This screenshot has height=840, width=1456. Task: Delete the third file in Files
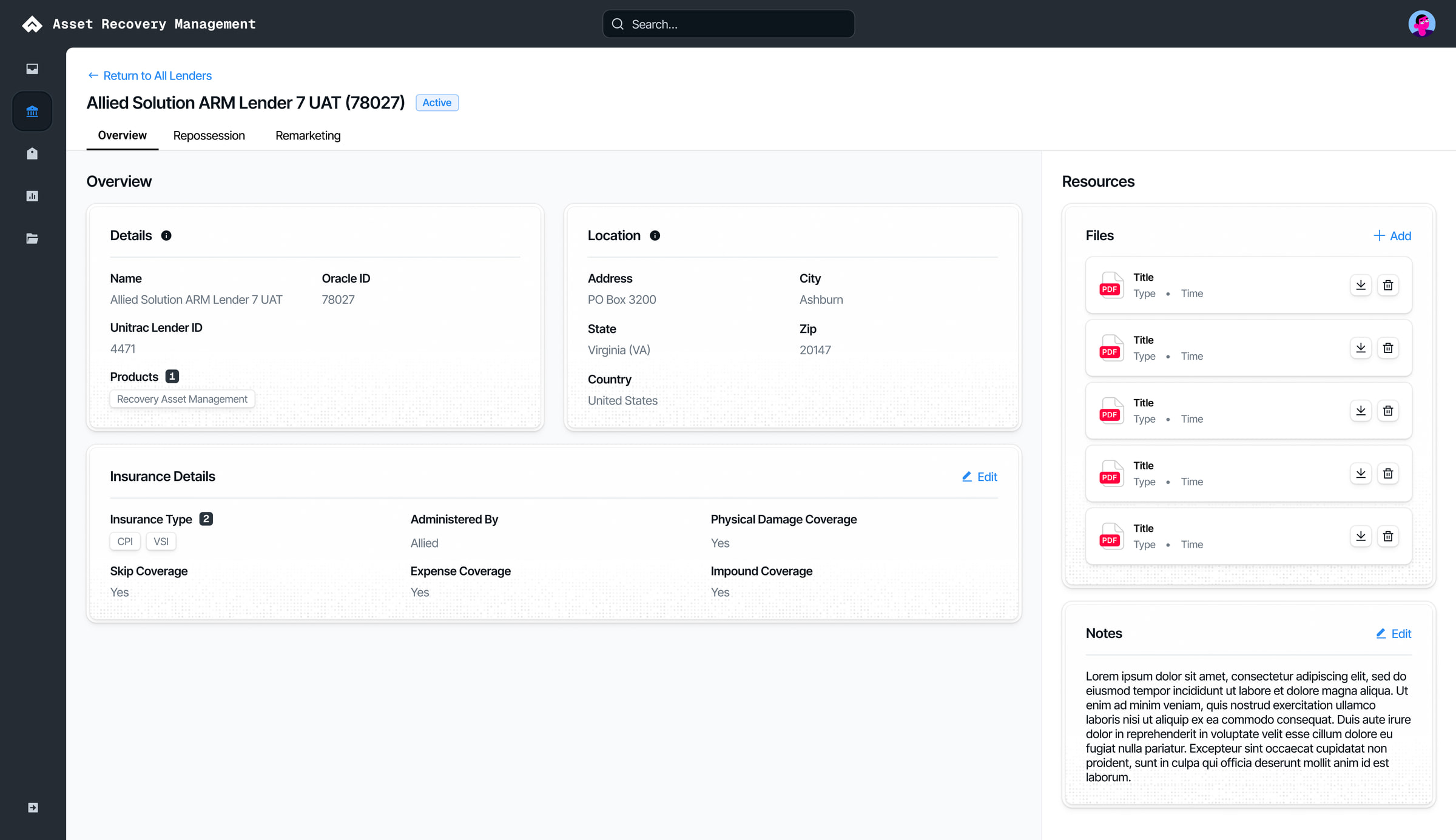[x=1388, y=411]
